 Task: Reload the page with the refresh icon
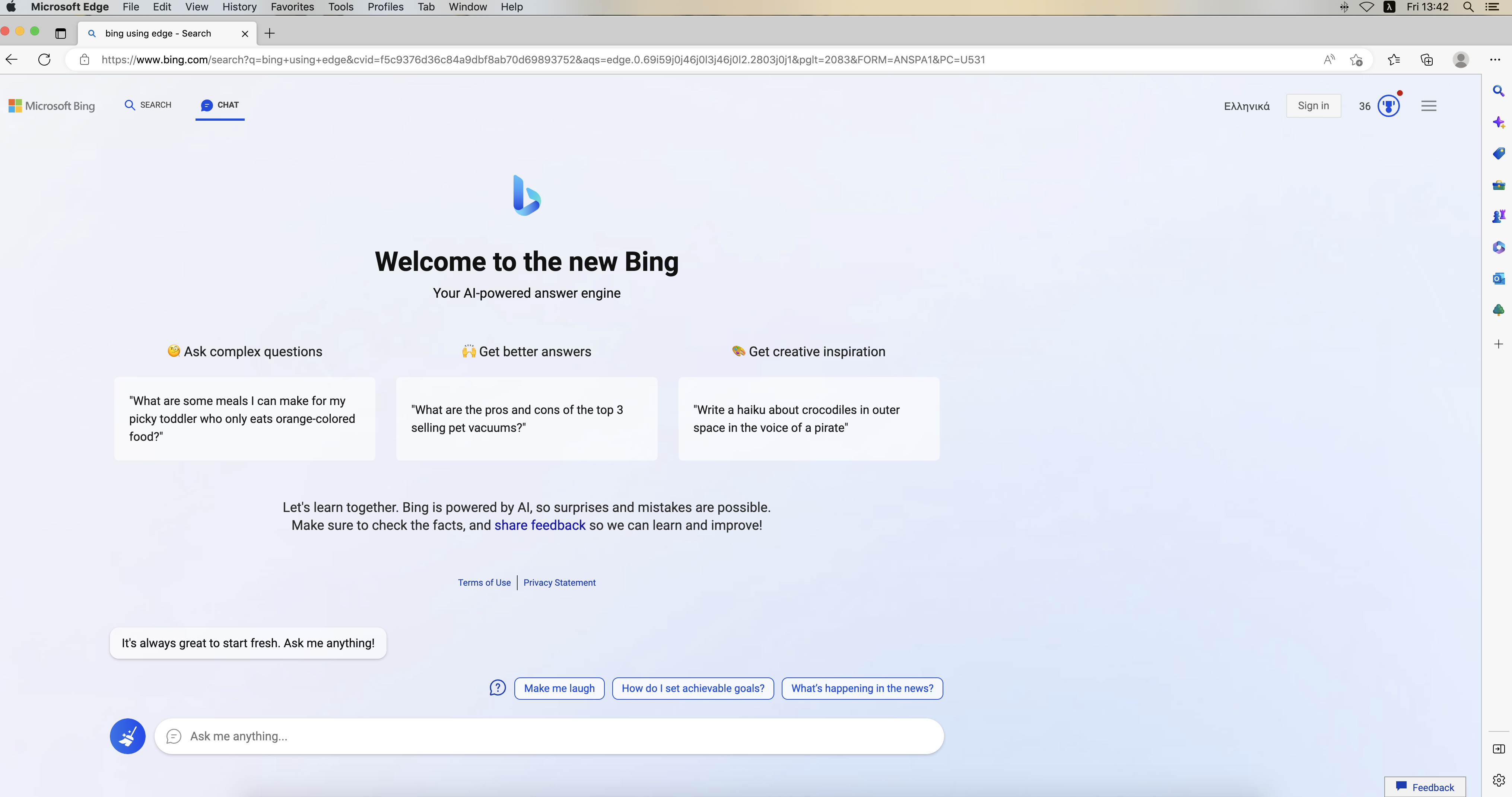[x=45, y=59]
